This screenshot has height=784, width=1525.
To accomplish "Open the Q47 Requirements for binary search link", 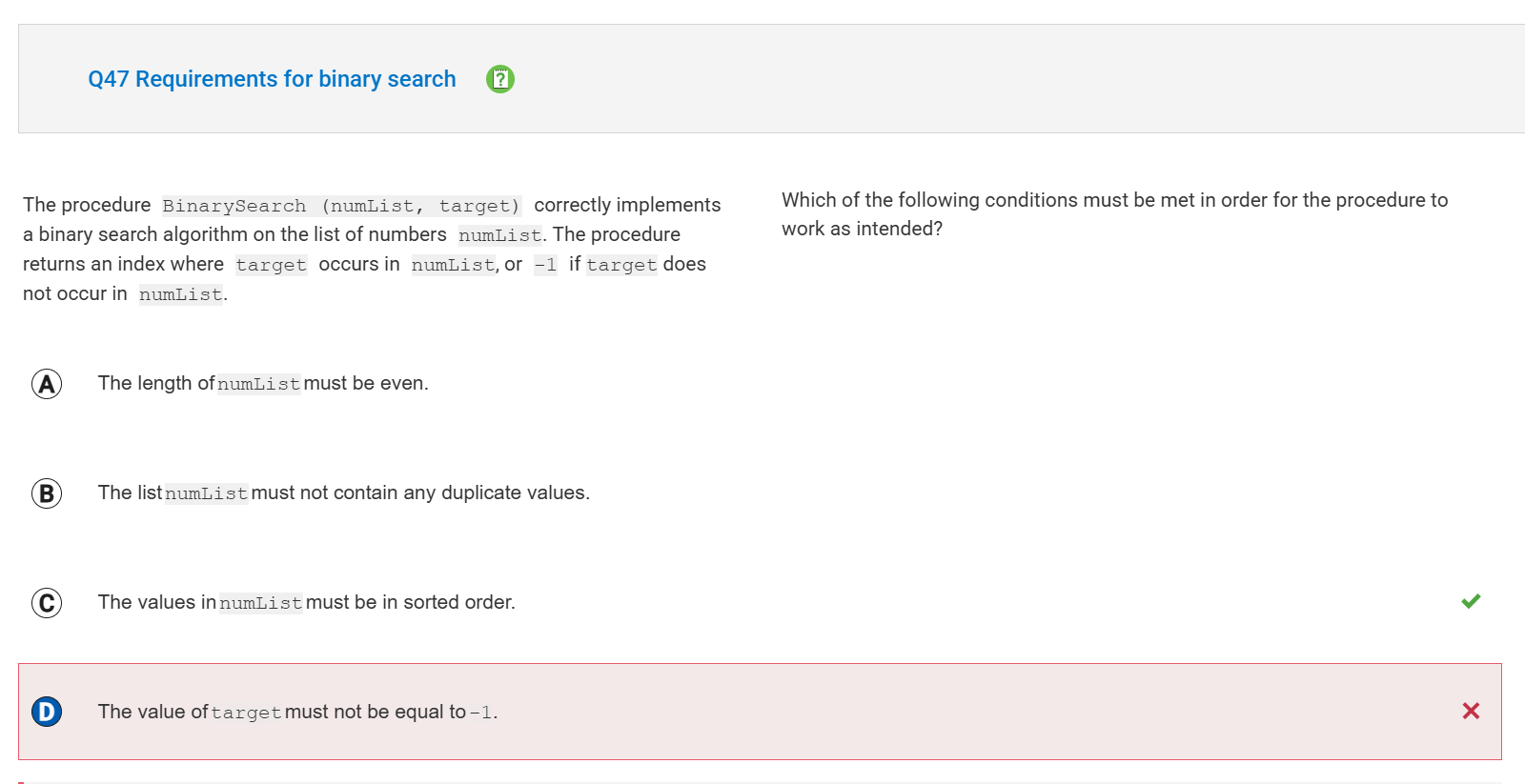I will click(x=272, y=79).
